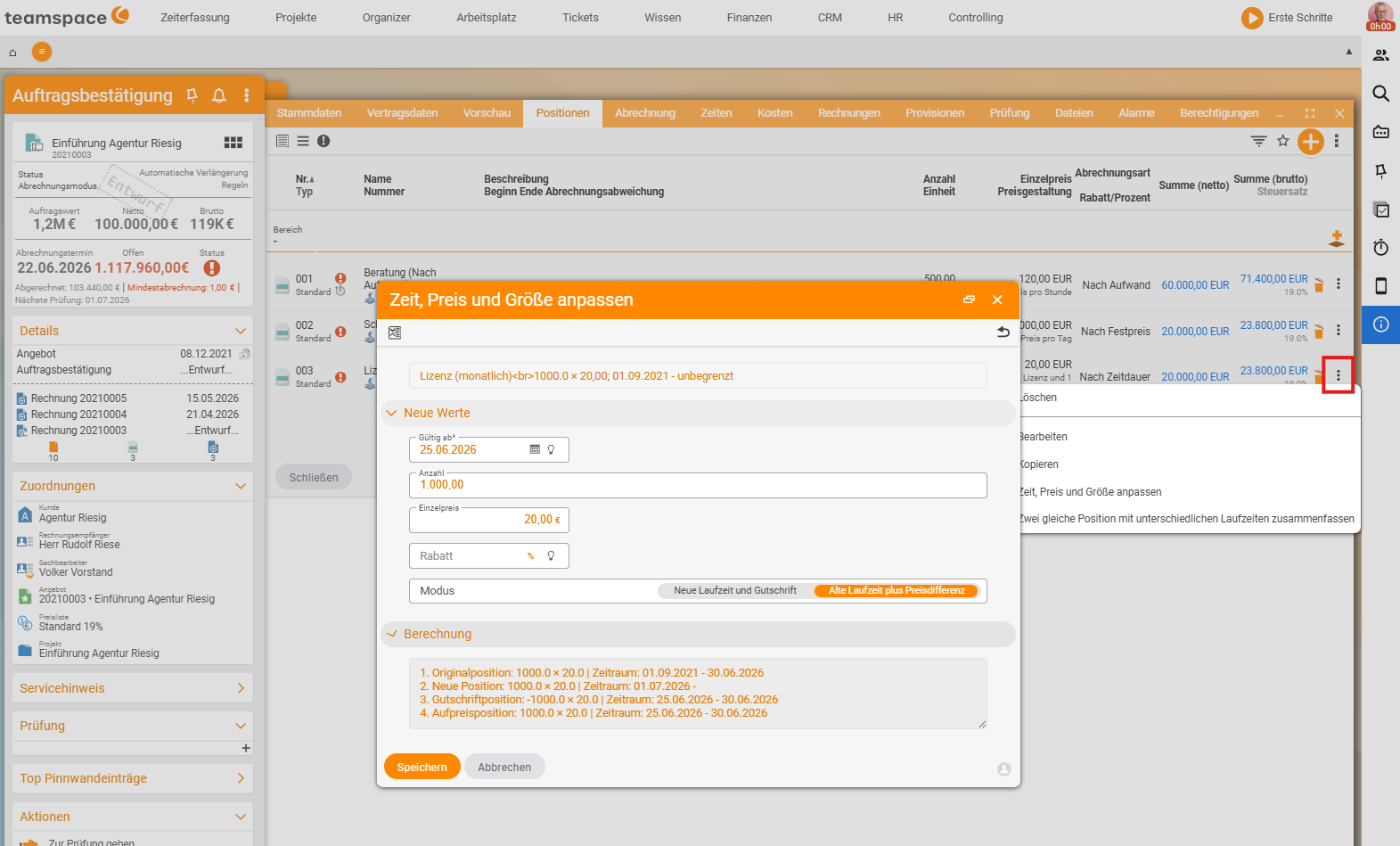This screenshot has width=1400, height=846.
Task: Open the grid view icon beside Einführung Agentur Riesig
Action: tap(233, 143)
